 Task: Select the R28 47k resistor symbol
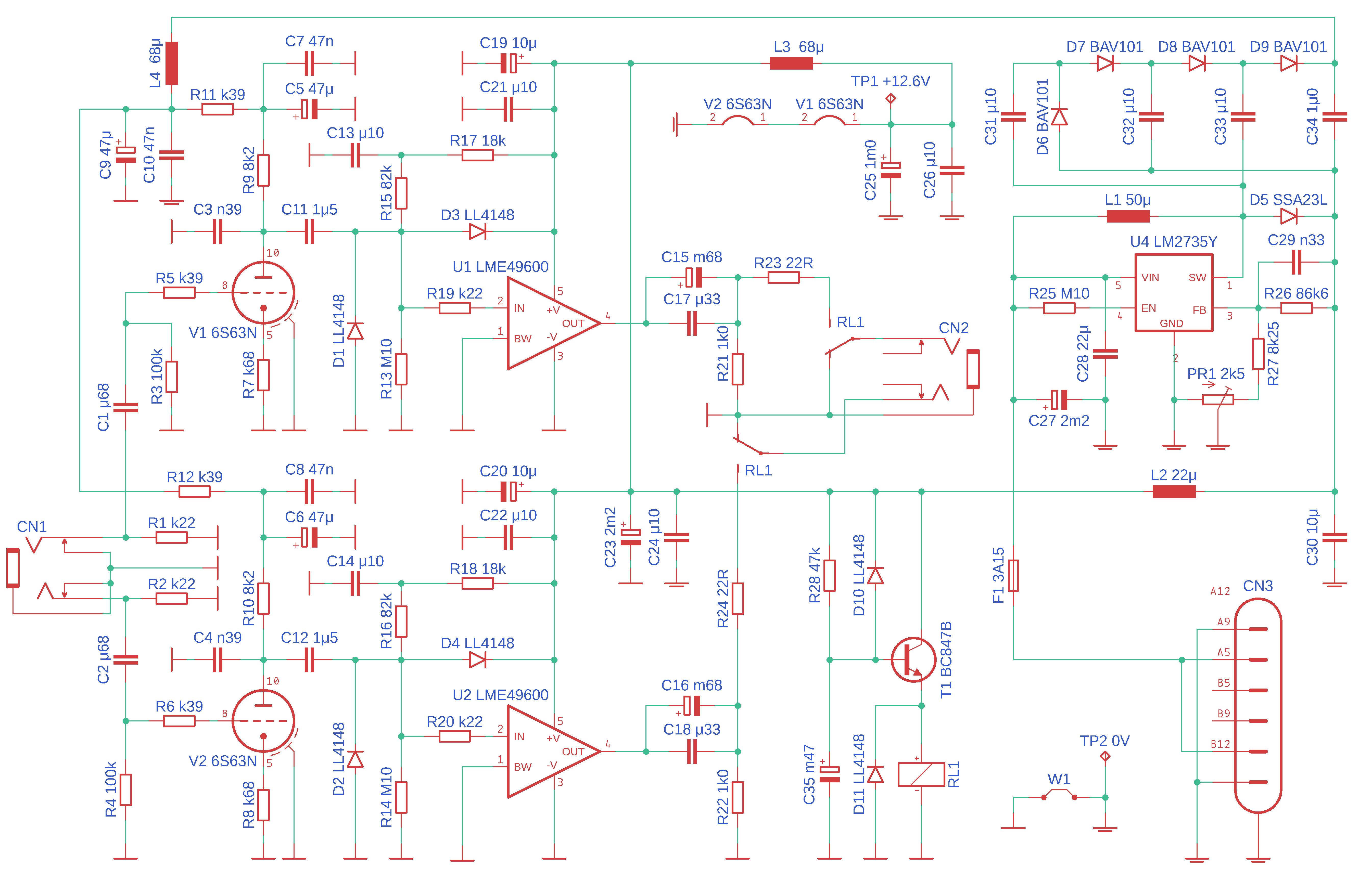[830, 575]
